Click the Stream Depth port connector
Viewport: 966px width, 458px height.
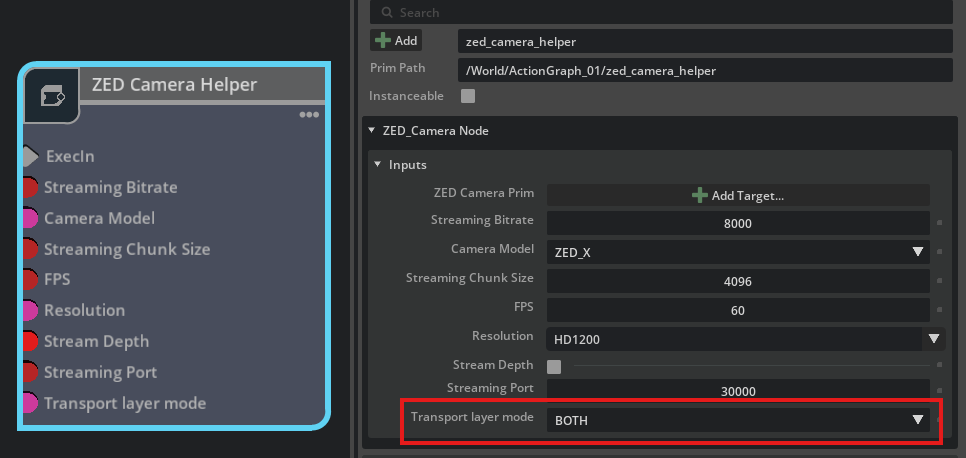click(x=30, y=341)
